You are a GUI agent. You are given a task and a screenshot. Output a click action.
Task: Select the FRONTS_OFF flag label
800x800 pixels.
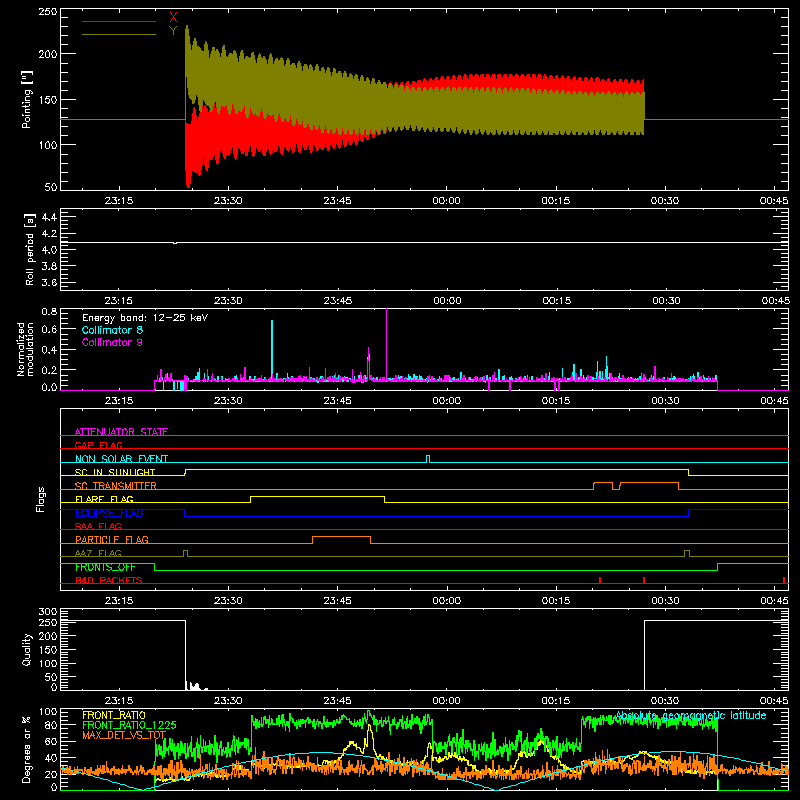pyautogui.click(x=105, y=567)
